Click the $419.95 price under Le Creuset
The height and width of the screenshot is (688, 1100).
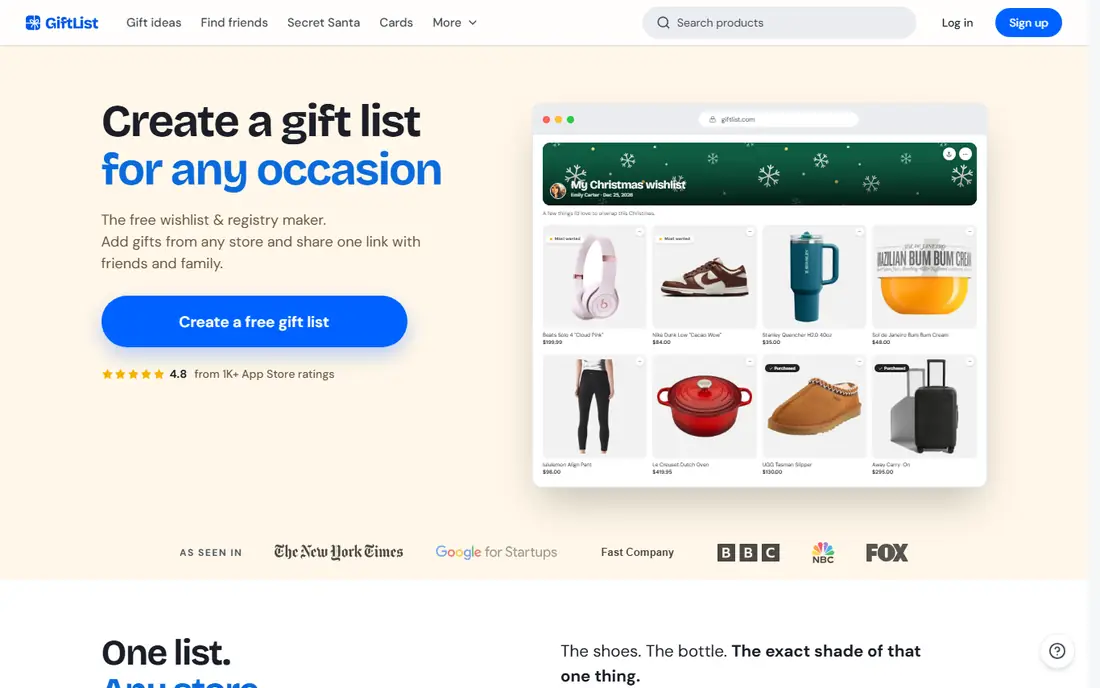(x=662, y=472)
